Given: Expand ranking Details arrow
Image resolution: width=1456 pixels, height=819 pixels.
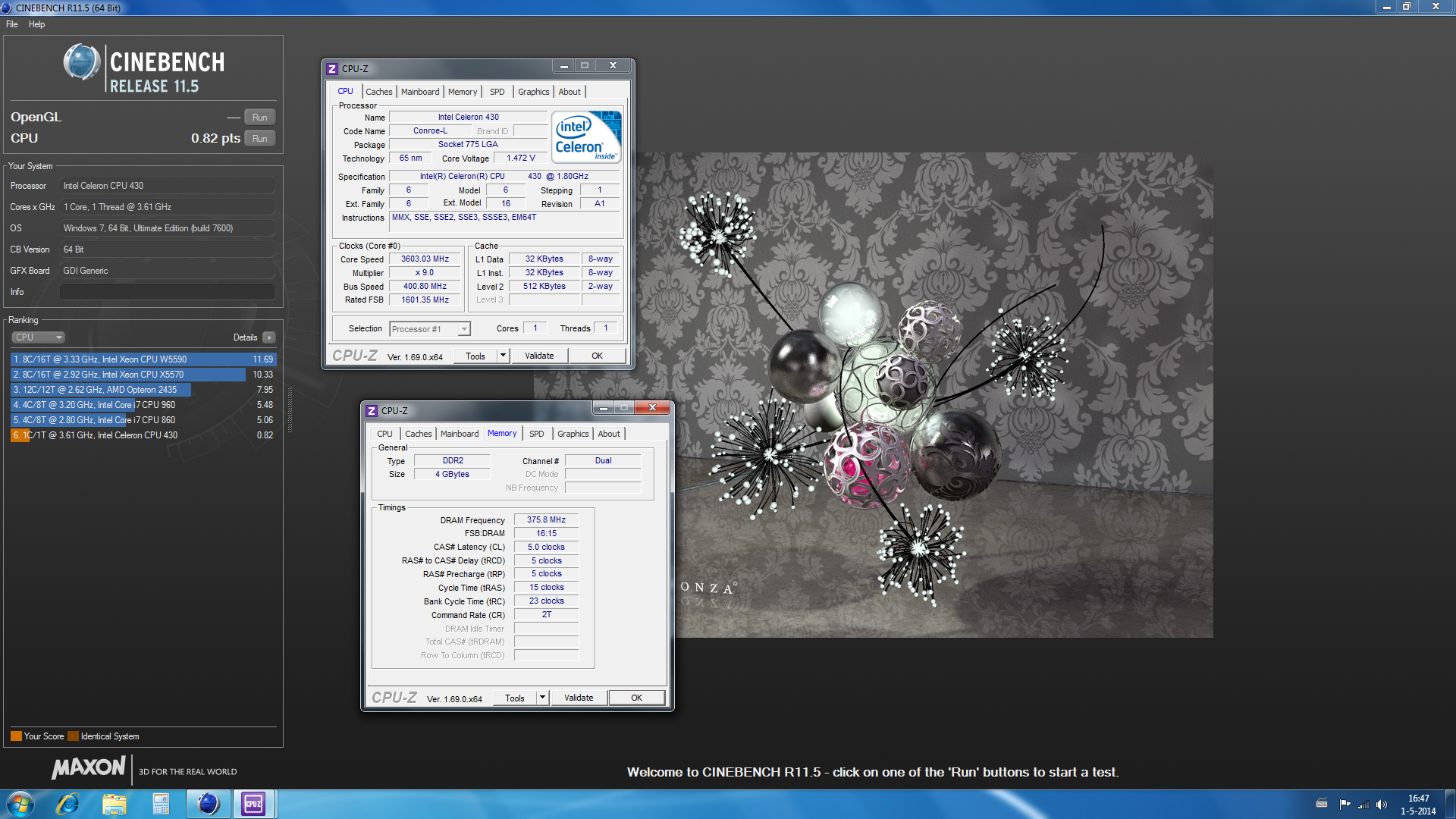Looking at the screenshot, I should tap(269, 337).
